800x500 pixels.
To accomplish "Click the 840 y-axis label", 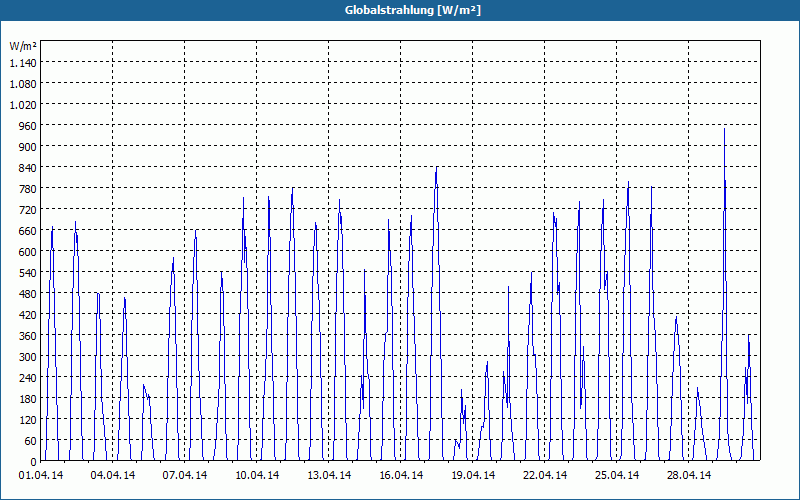I will pos(28,167).
